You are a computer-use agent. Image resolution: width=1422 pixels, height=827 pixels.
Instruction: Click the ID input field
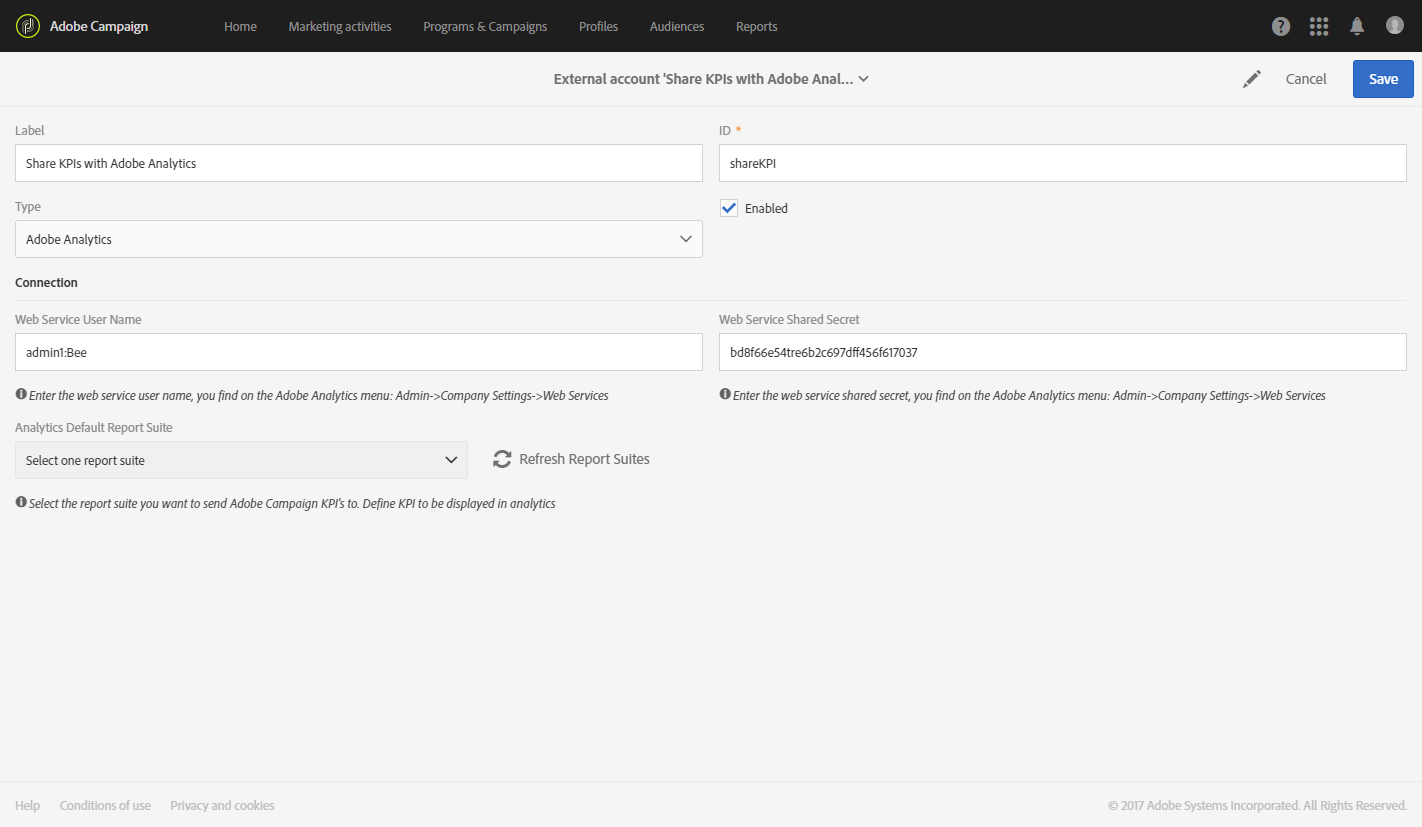1063,163
